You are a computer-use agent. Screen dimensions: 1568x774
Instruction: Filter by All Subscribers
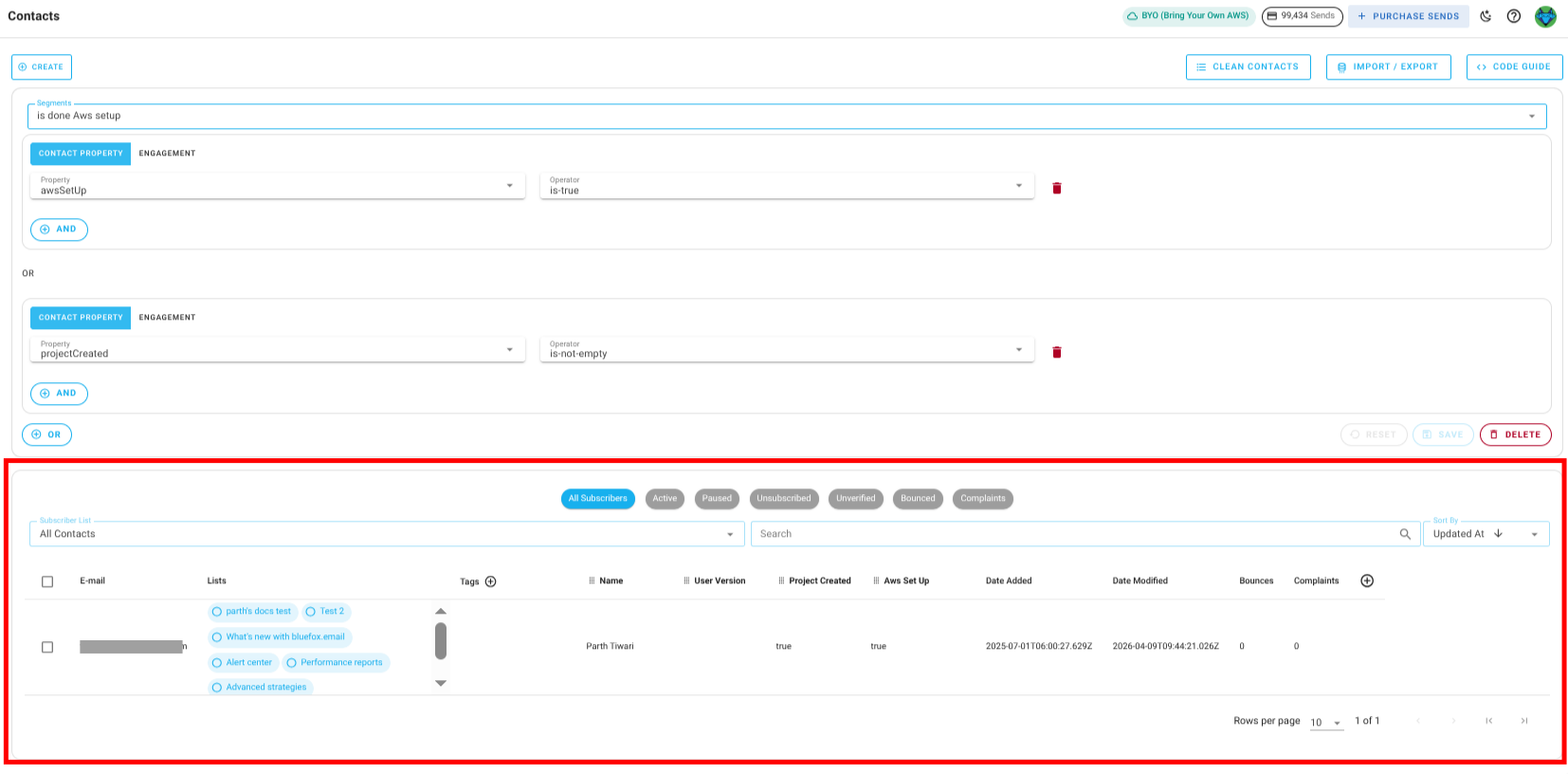[598, 499]
